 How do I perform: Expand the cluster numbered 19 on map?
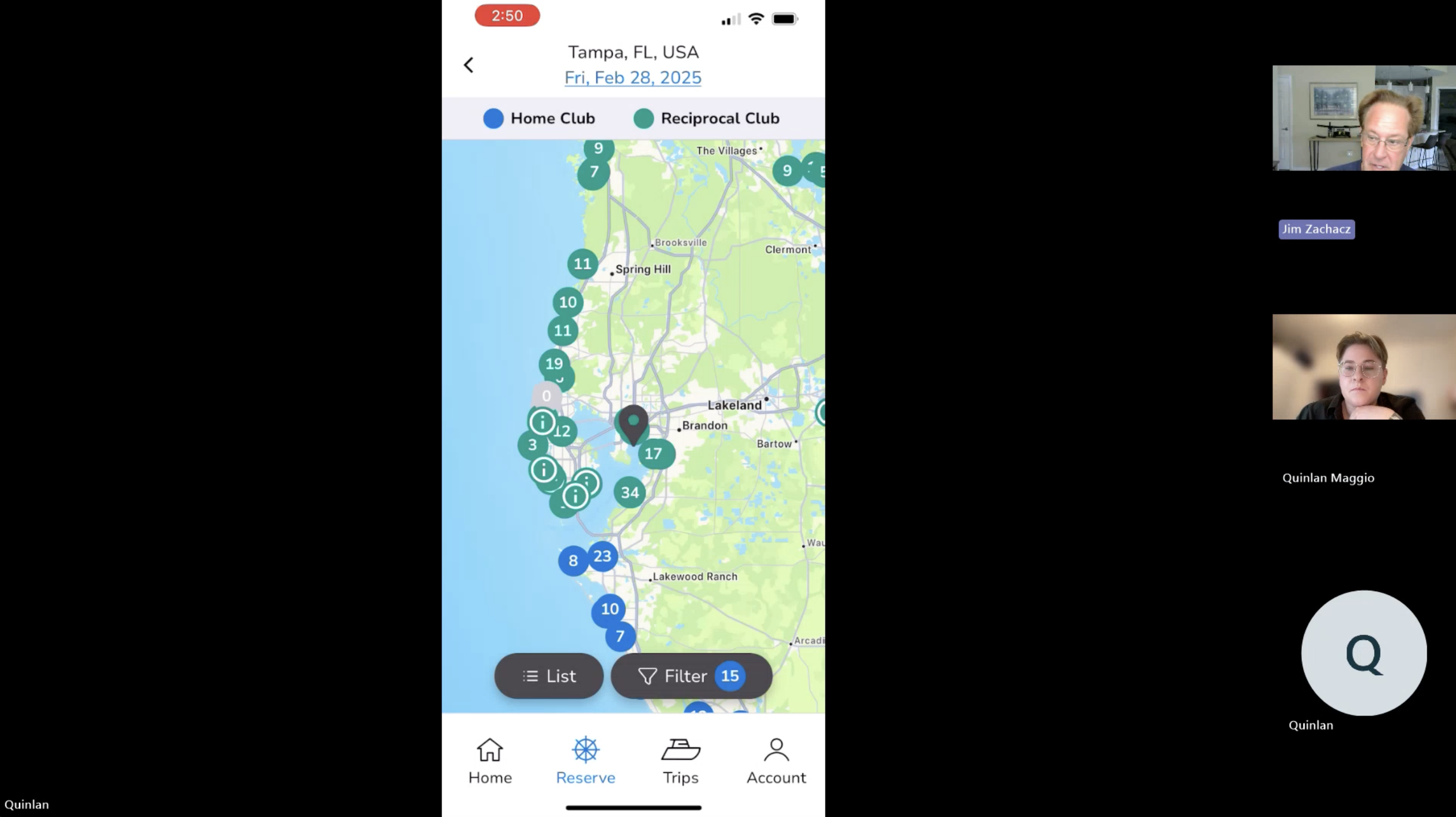[554, 363]
